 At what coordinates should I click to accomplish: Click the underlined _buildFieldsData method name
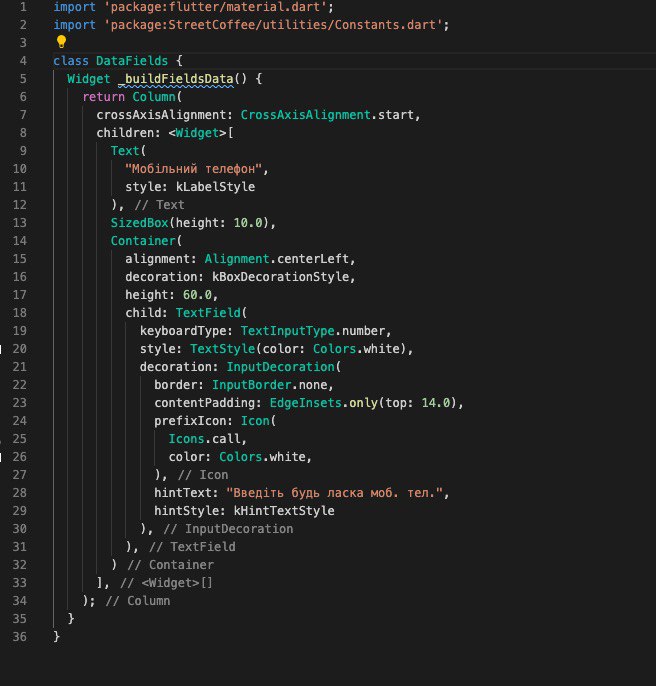(176, 79)
